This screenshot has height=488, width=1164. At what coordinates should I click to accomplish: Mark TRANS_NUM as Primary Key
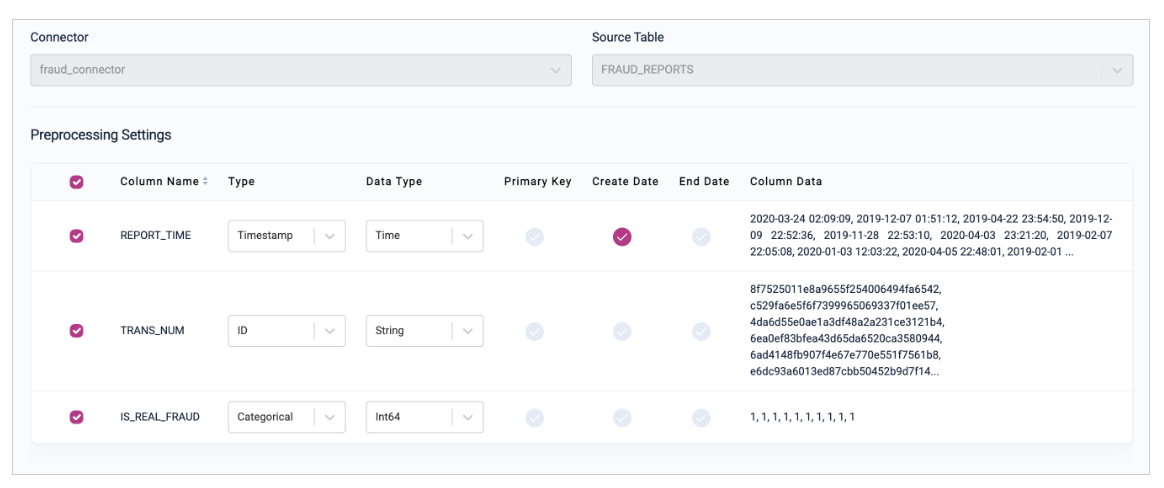coord(535,331)
